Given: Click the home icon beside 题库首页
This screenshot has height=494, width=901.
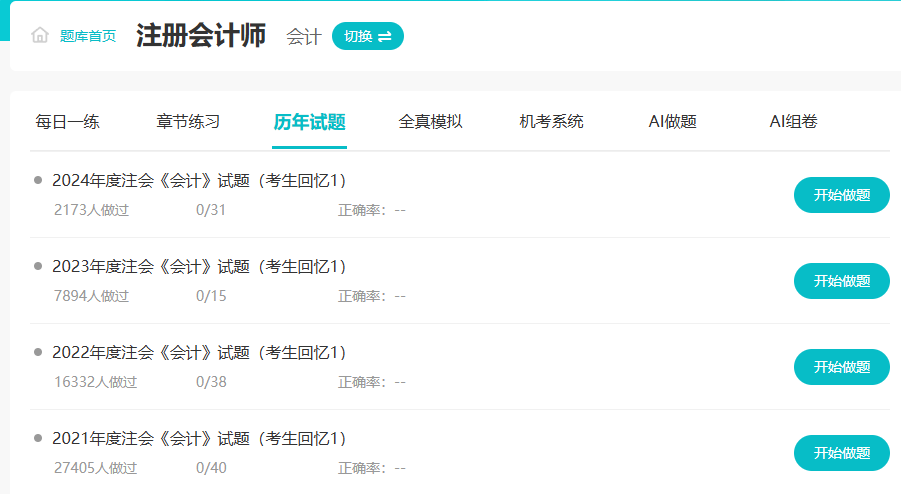Looking at the screenshot, I should 40,36.
